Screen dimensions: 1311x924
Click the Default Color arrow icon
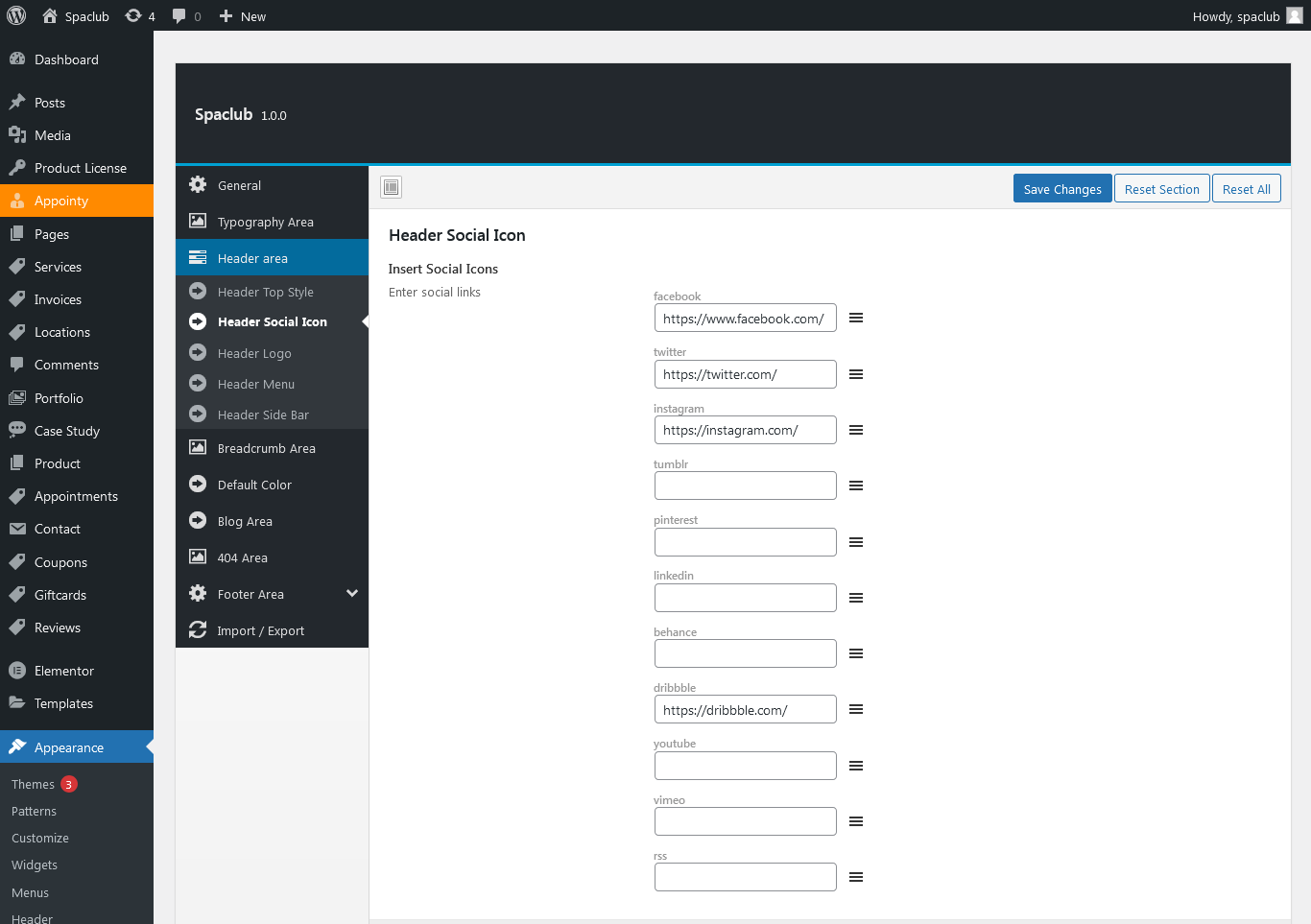point(198,484)
